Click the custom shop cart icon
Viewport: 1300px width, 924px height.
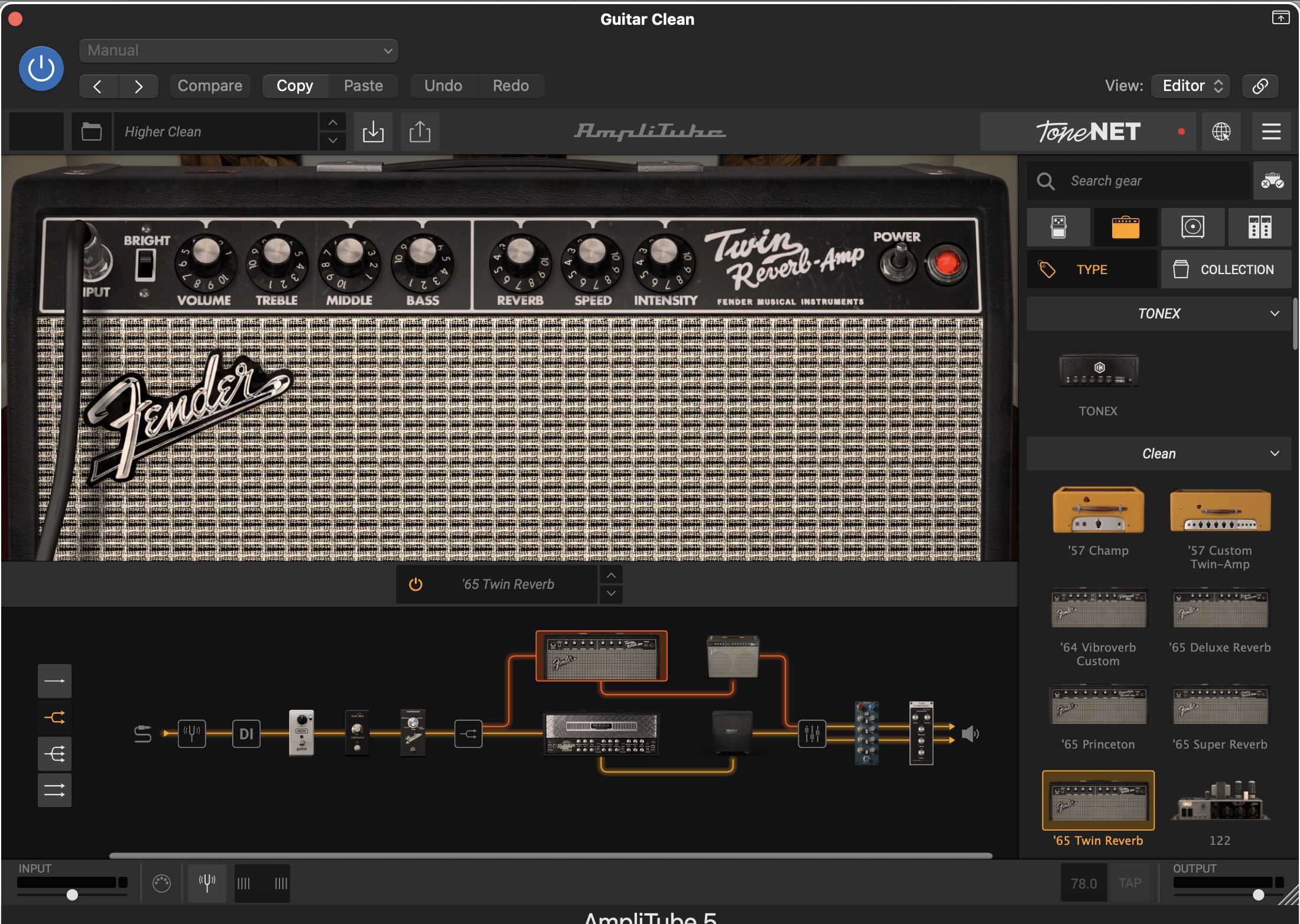[1272, 181]
